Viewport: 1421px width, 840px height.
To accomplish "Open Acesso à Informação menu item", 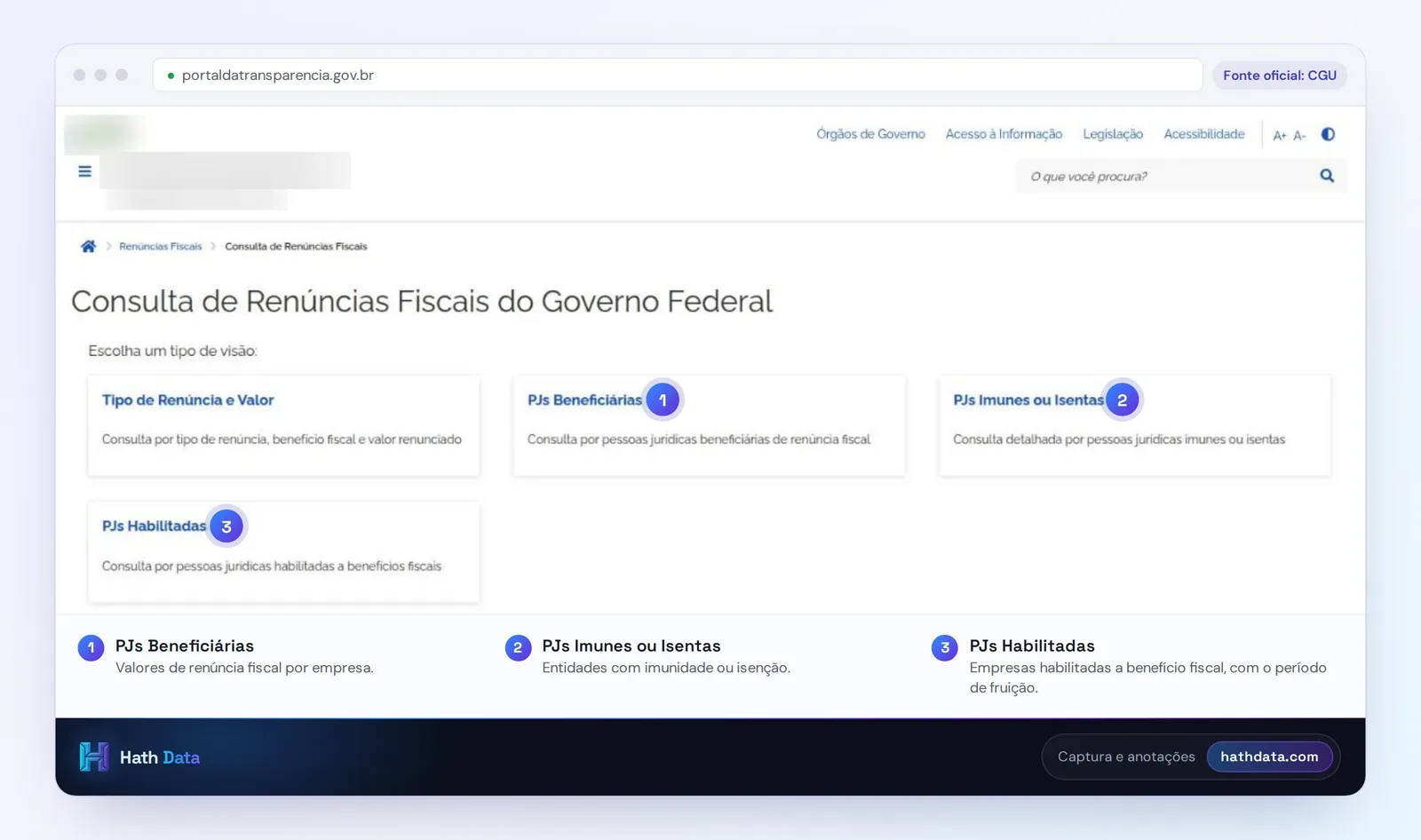I will click(1004, 134).
